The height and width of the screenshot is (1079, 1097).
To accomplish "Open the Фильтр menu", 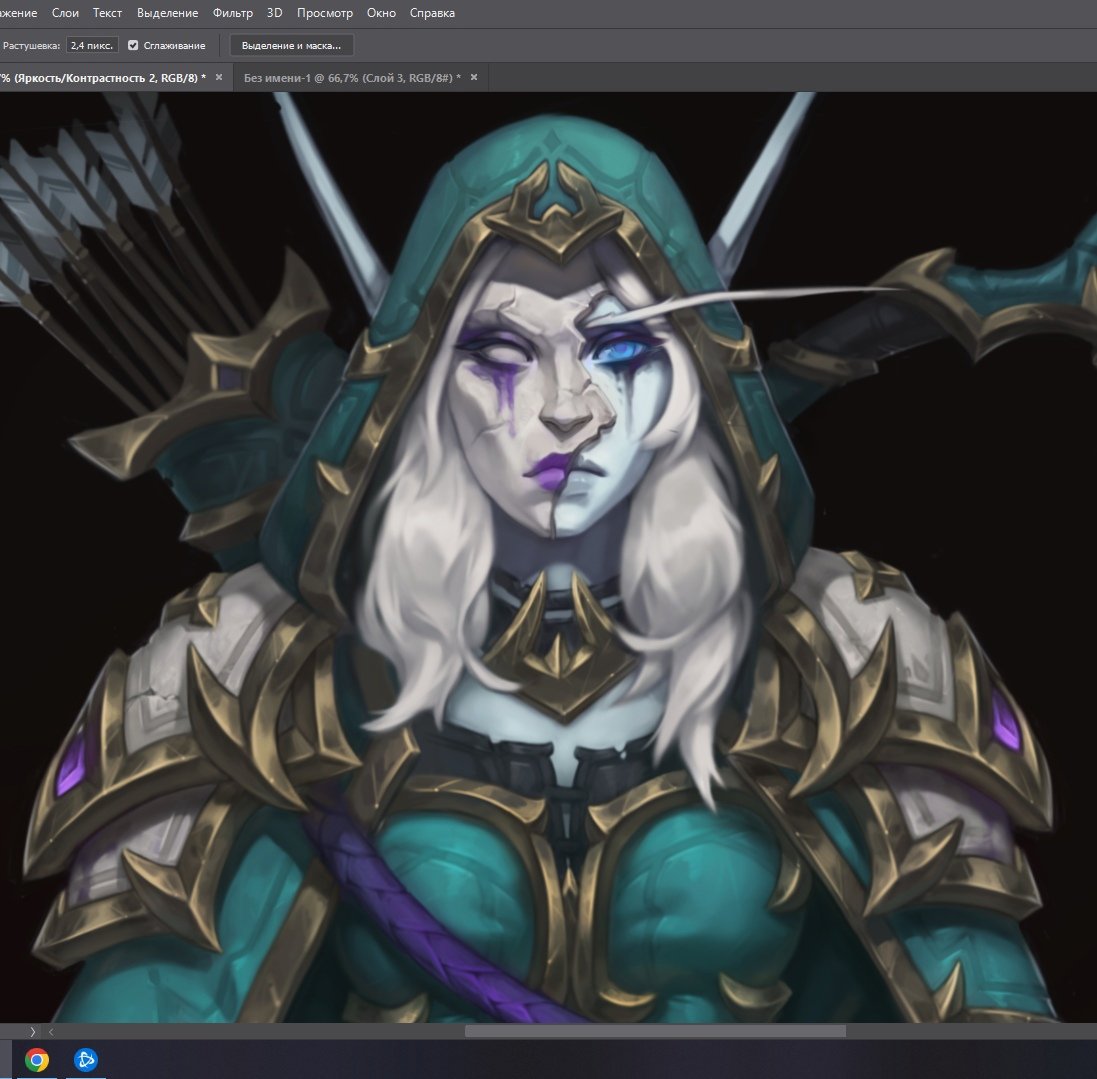I will click(232, 13).
